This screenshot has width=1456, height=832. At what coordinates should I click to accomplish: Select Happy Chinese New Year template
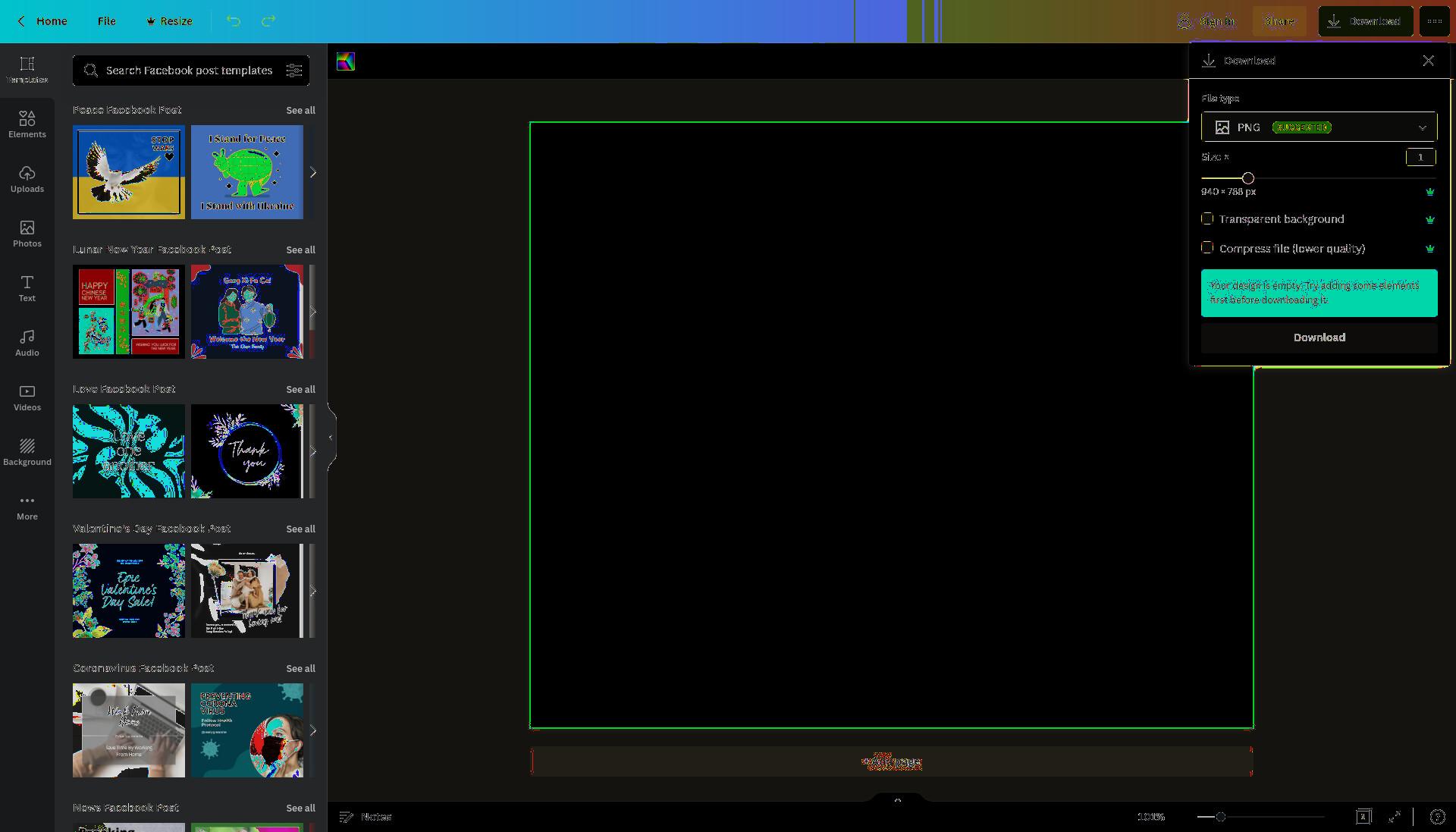click(129, 312)
